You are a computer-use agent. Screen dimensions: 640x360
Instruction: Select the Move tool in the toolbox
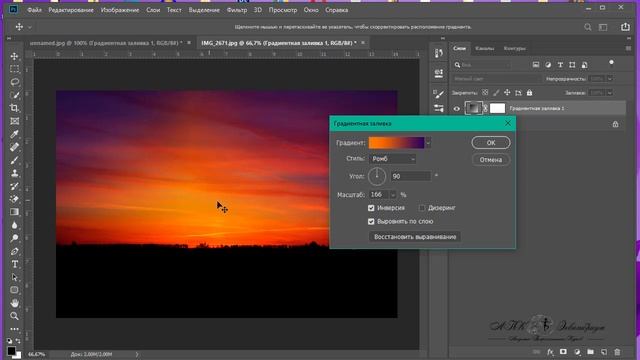tap(14, 56)
